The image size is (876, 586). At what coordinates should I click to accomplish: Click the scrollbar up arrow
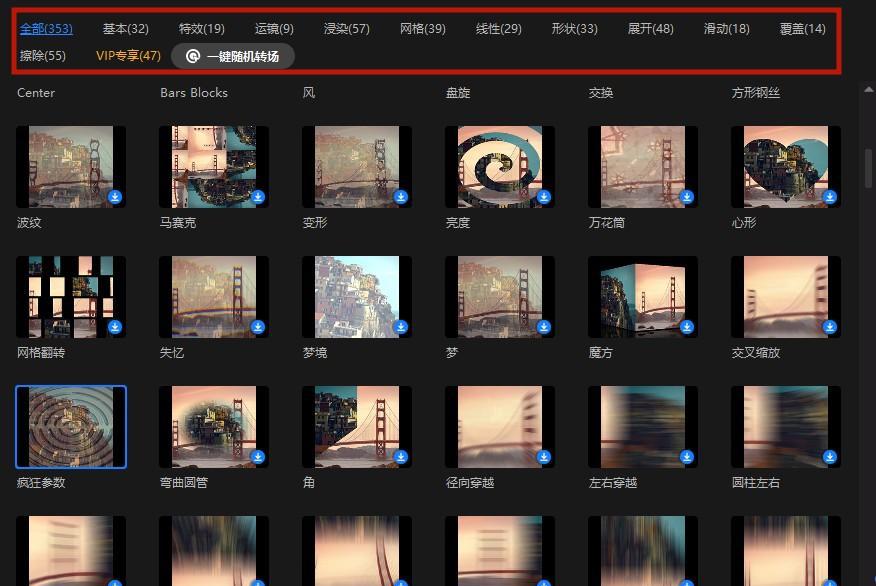(x=869, y=89)
